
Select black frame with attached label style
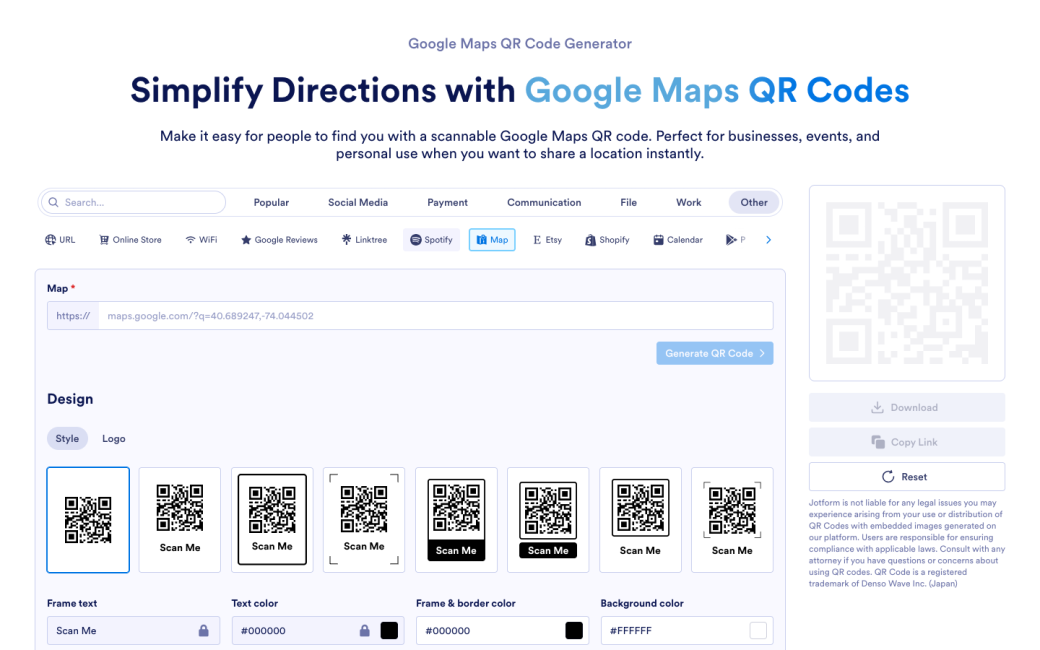point(456,520)
